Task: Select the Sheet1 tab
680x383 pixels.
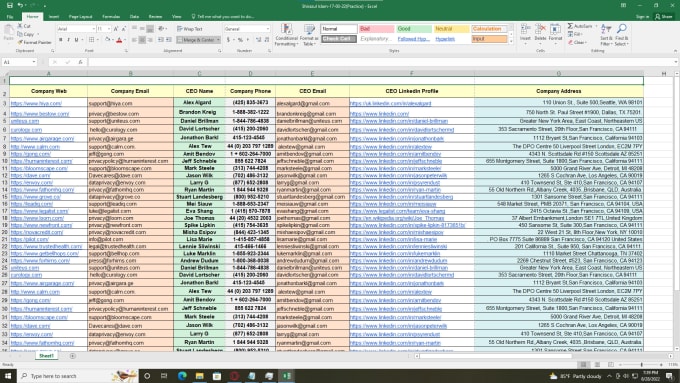Action: pos(46,356)
